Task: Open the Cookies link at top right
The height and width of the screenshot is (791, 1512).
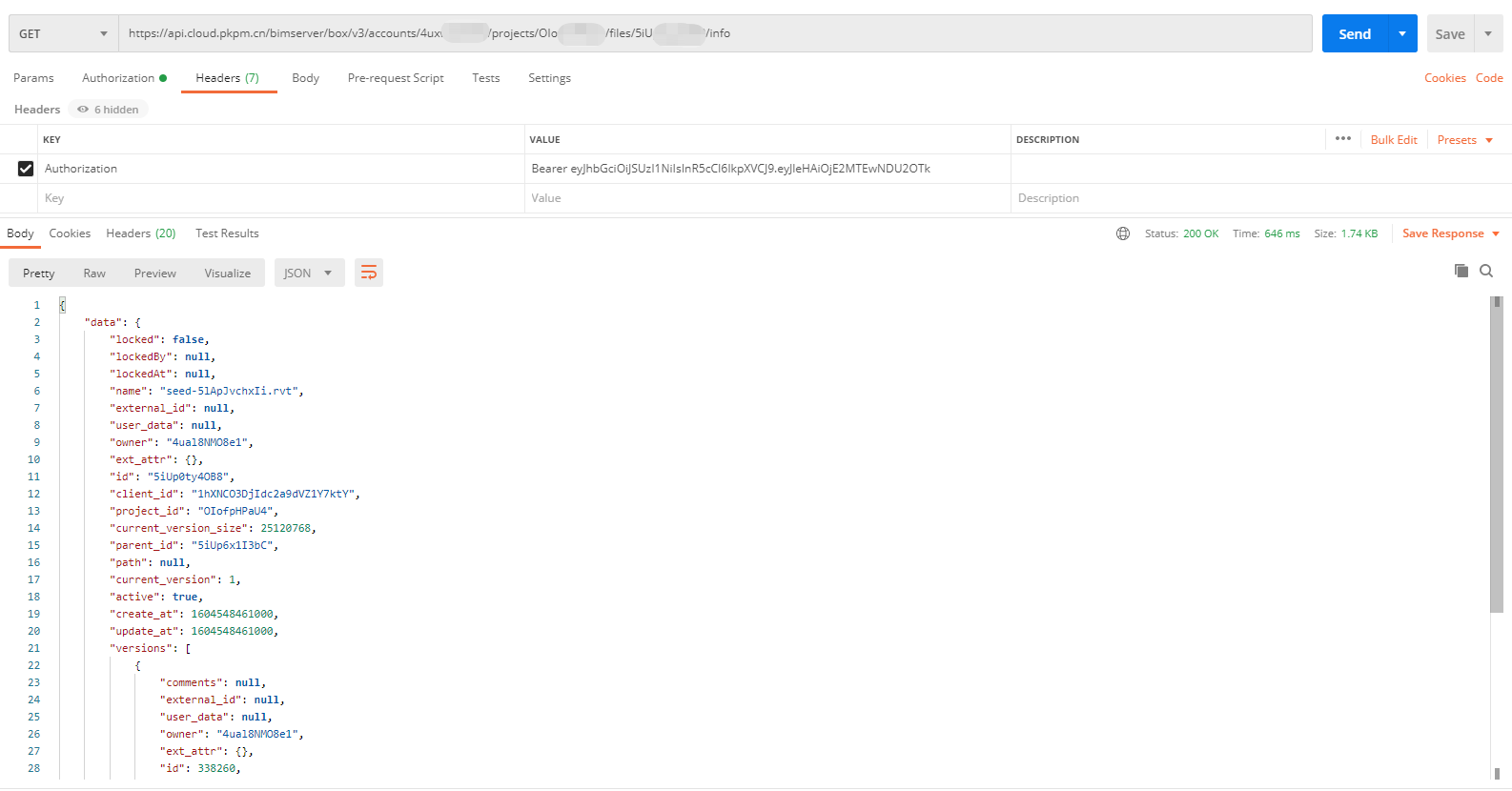Action: (x=1444, y=78)
